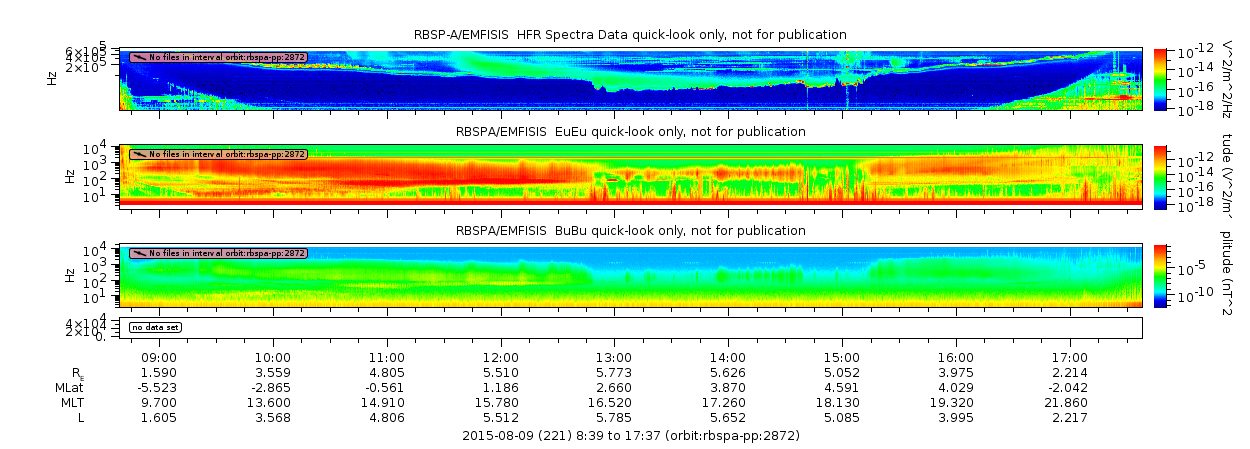Click the 10:00 time axis label
Screen dimensions: 1250x449
click(x=274, y=357)
